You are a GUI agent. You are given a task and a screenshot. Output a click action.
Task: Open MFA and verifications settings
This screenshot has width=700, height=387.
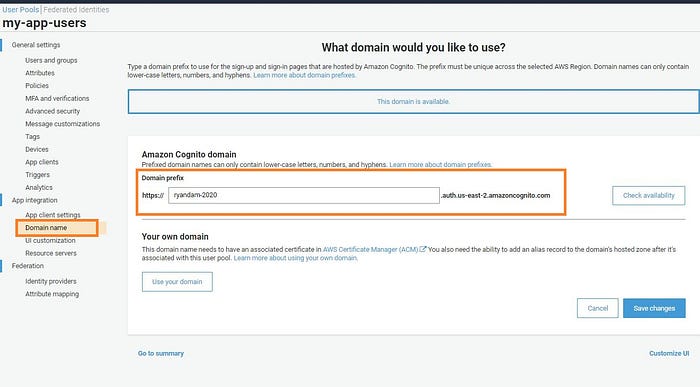pyautogui.click(x=57, y=98)
